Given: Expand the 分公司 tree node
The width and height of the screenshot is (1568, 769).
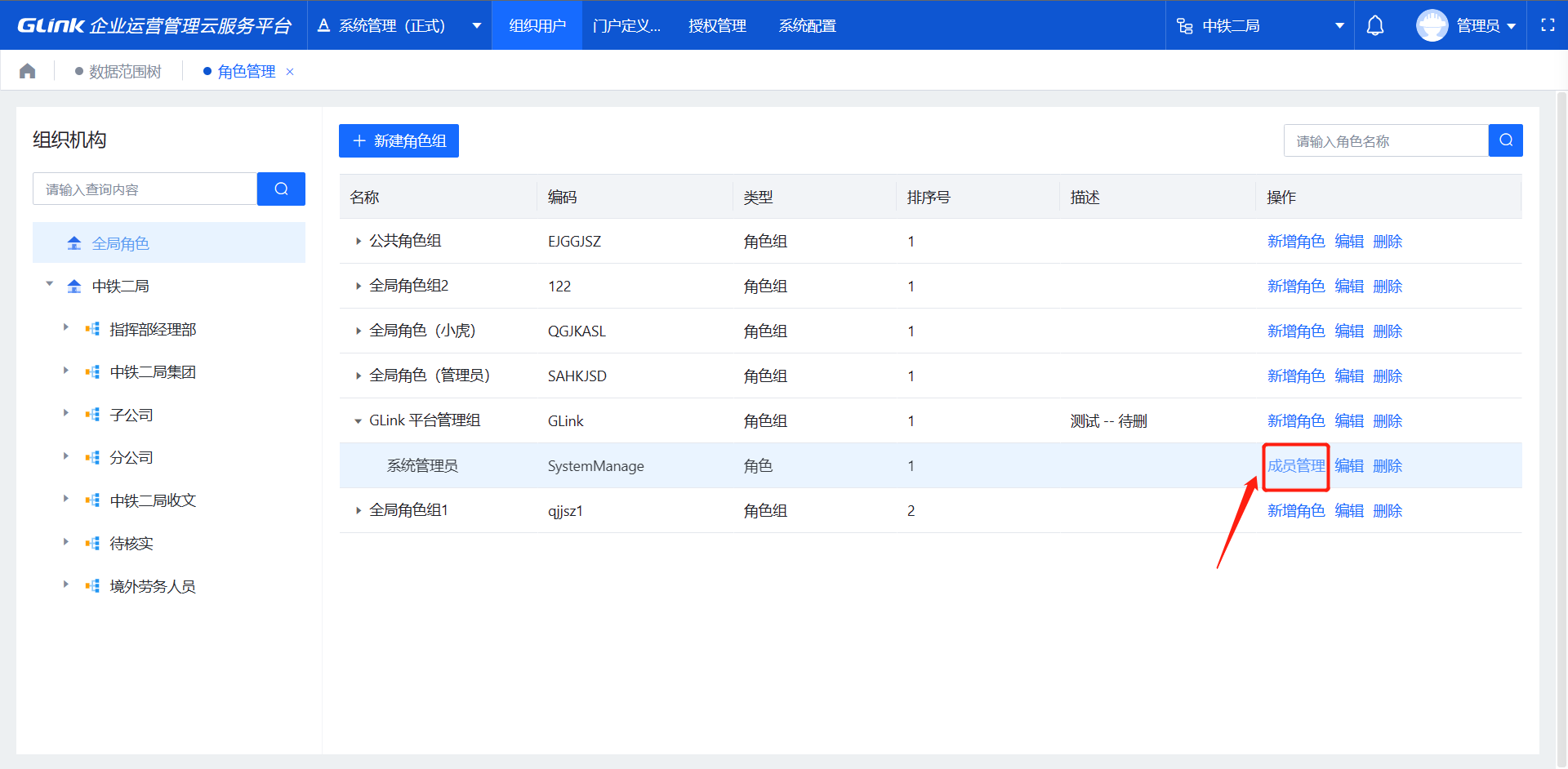Looking at the screenshot, I should (66, 456).
